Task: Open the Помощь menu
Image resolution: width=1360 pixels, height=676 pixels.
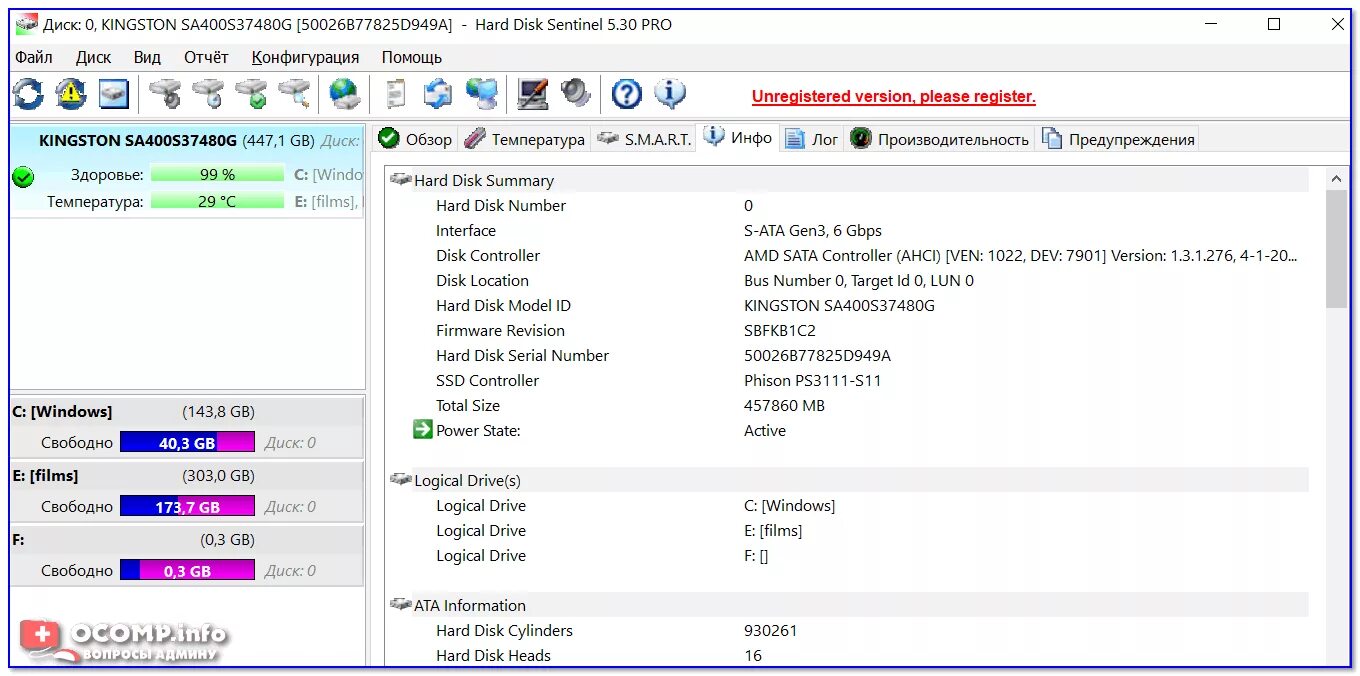Action: tap(412, 57)
